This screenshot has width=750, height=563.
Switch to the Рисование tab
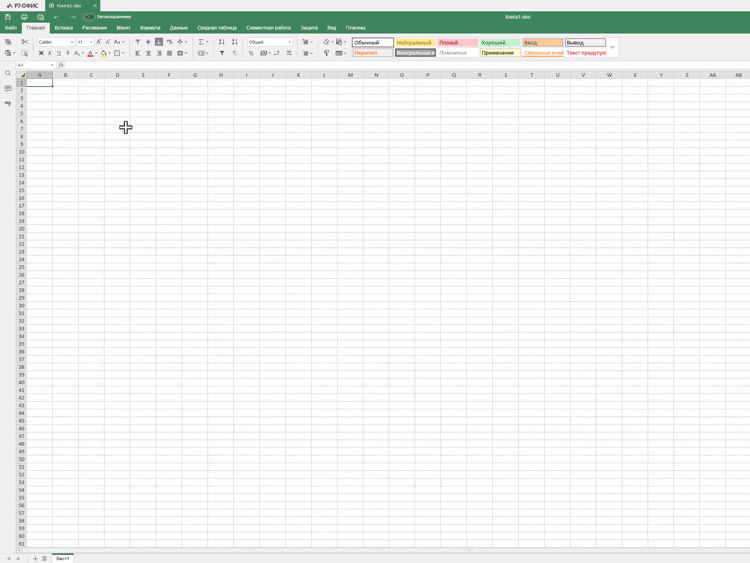pyautogui.click(x=94, y=28)
